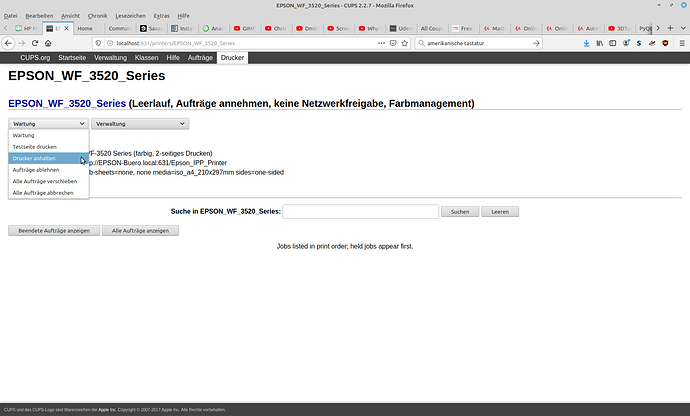Viewport: 690px width, 416px height.
Task: Open the Chronik menu
Action: point(97,16)
